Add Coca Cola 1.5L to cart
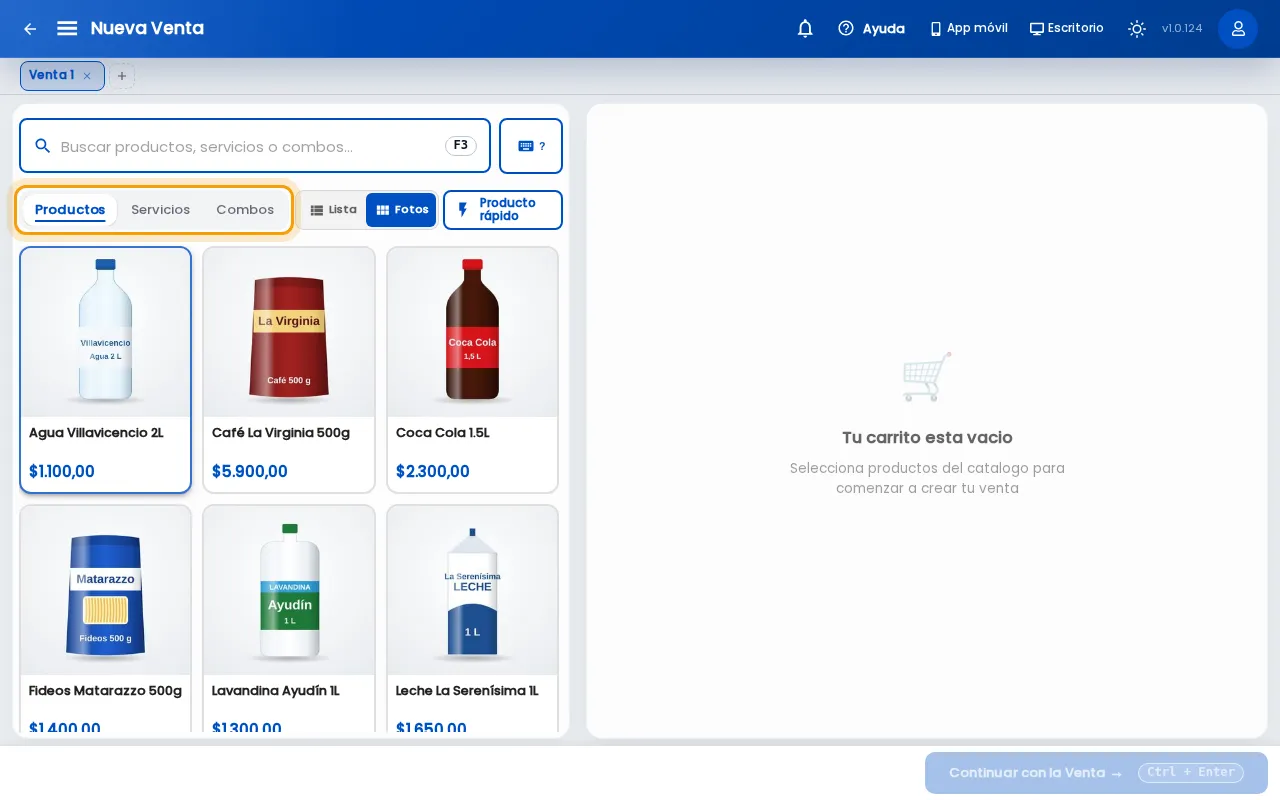The width and height of the screenshot is (1280, 800). 472,370
